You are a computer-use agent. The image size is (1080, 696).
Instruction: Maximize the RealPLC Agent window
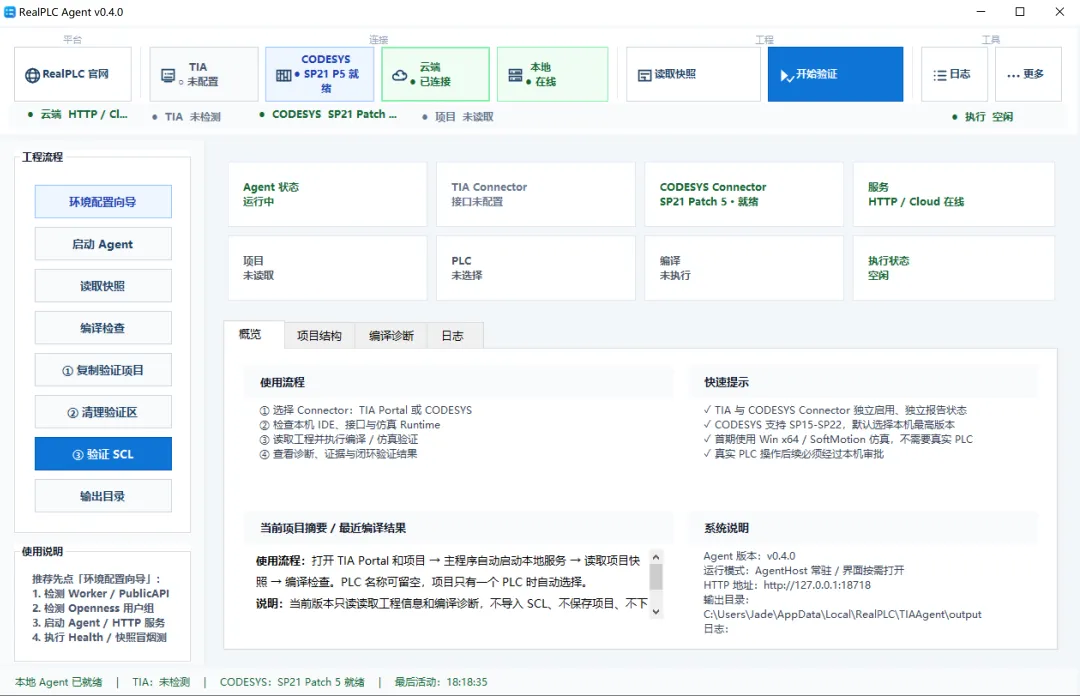(x=1020, y=12)
